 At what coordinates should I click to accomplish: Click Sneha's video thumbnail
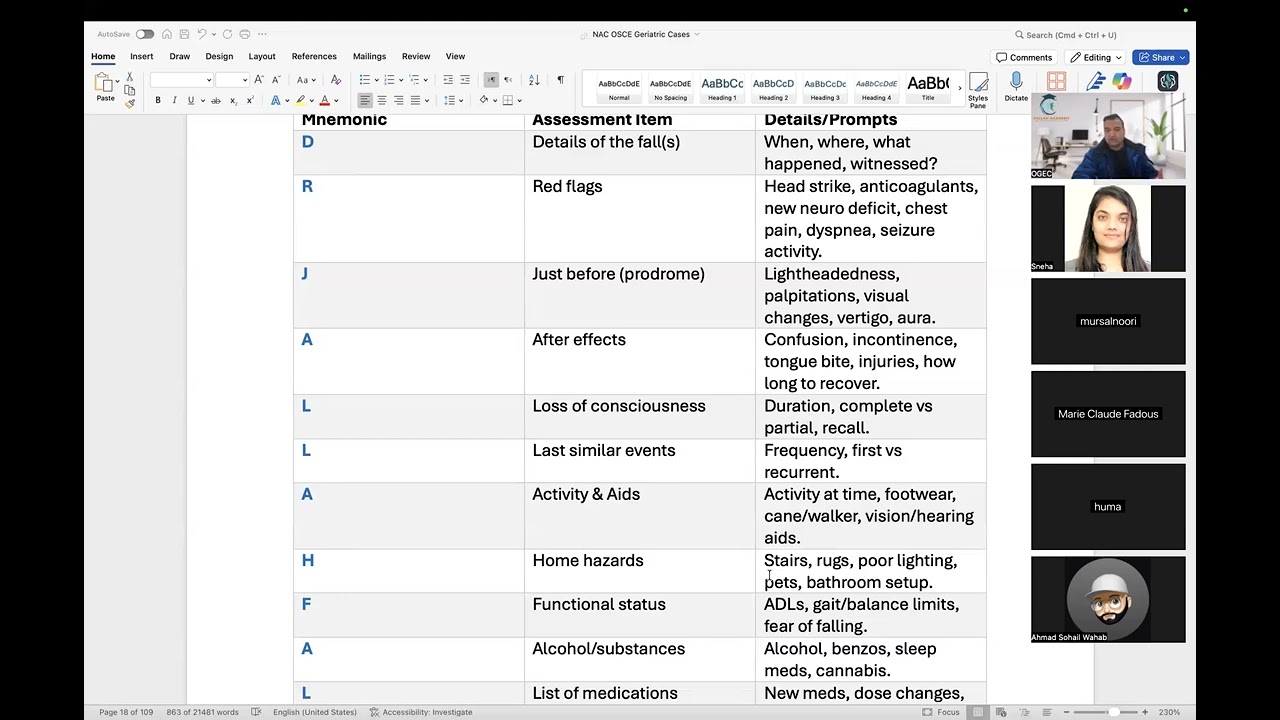click(x=1108, y=228)
